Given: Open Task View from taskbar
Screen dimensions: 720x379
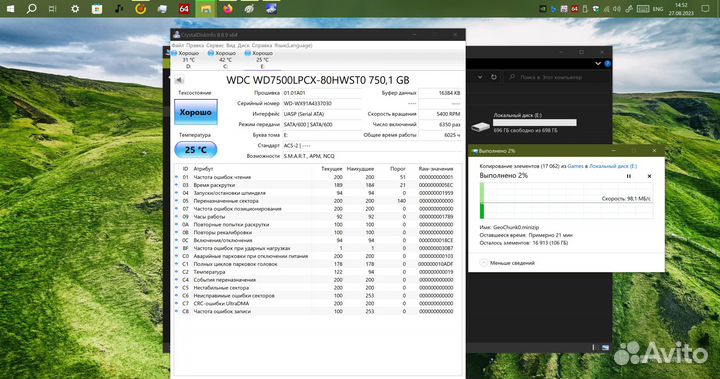Looking at the screenshot, I should pyautogui.click(x=52, y=8).
